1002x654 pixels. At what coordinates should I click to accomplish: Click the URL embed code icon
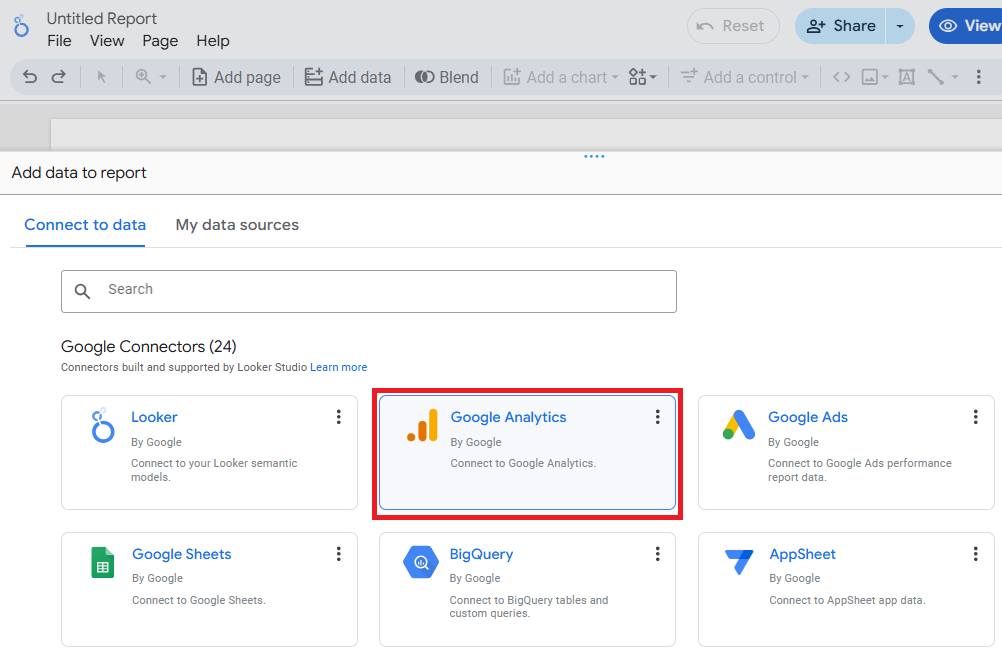tap(842, 77)
